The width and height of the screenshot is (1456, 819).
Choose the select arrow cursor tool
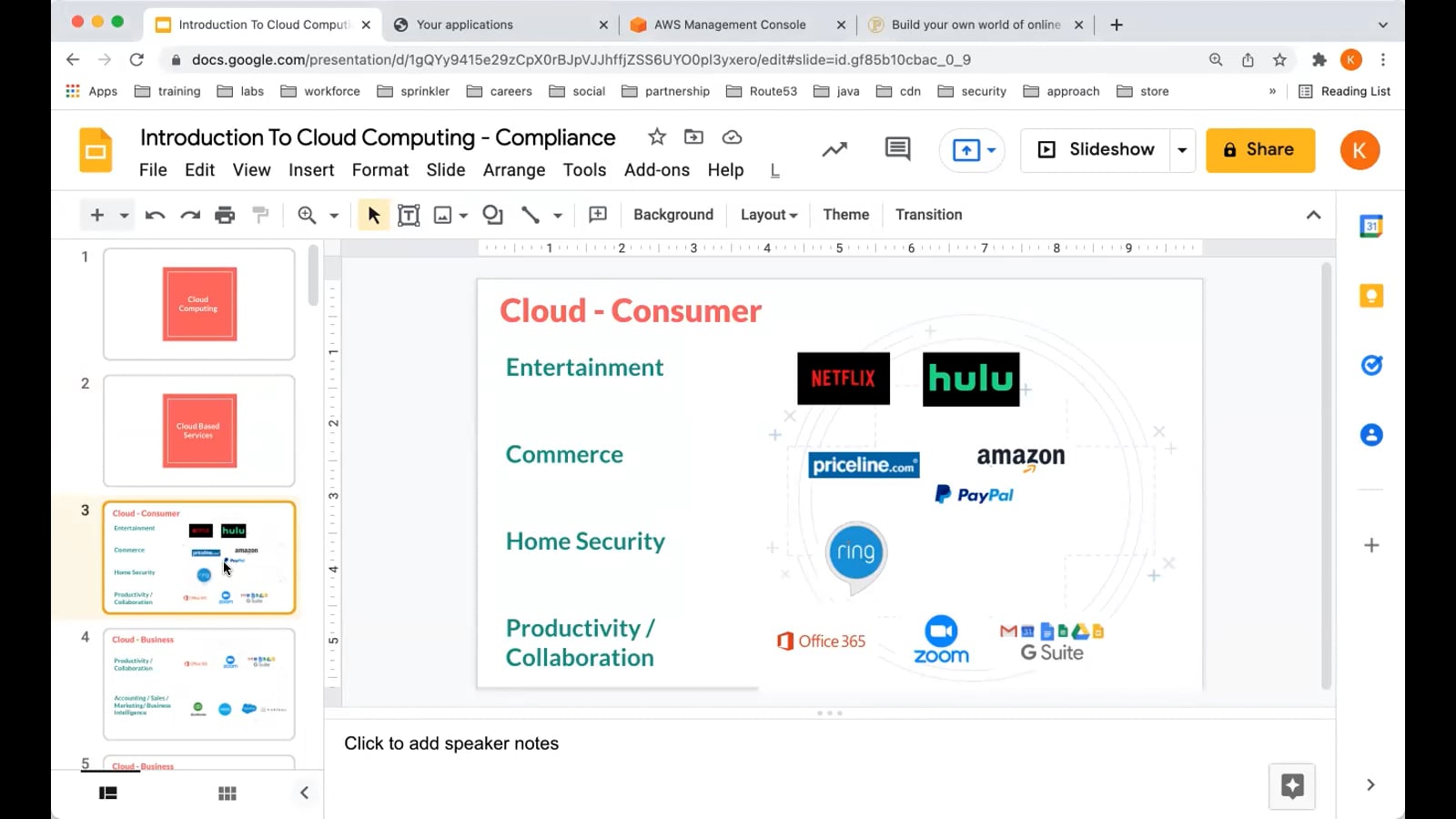coord(373,216)
